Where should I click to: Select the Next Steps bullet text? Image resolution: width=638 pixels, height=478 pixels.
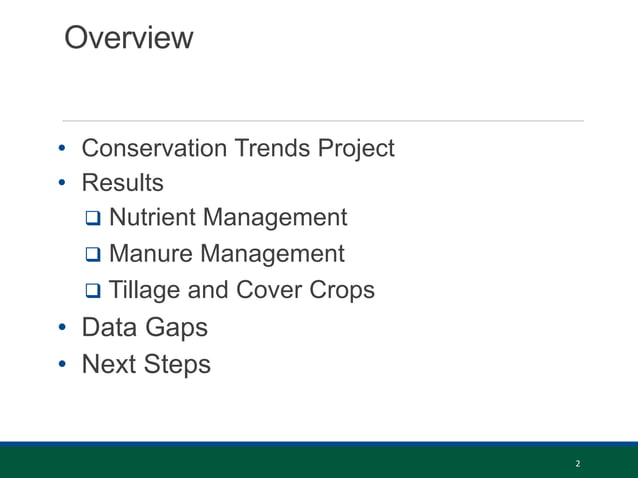[x=146, y=364]
